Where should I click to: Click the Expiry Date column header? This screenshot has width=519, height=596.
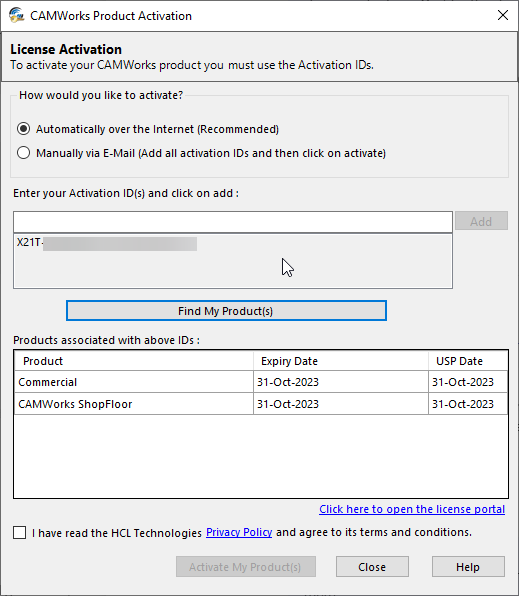341,361
